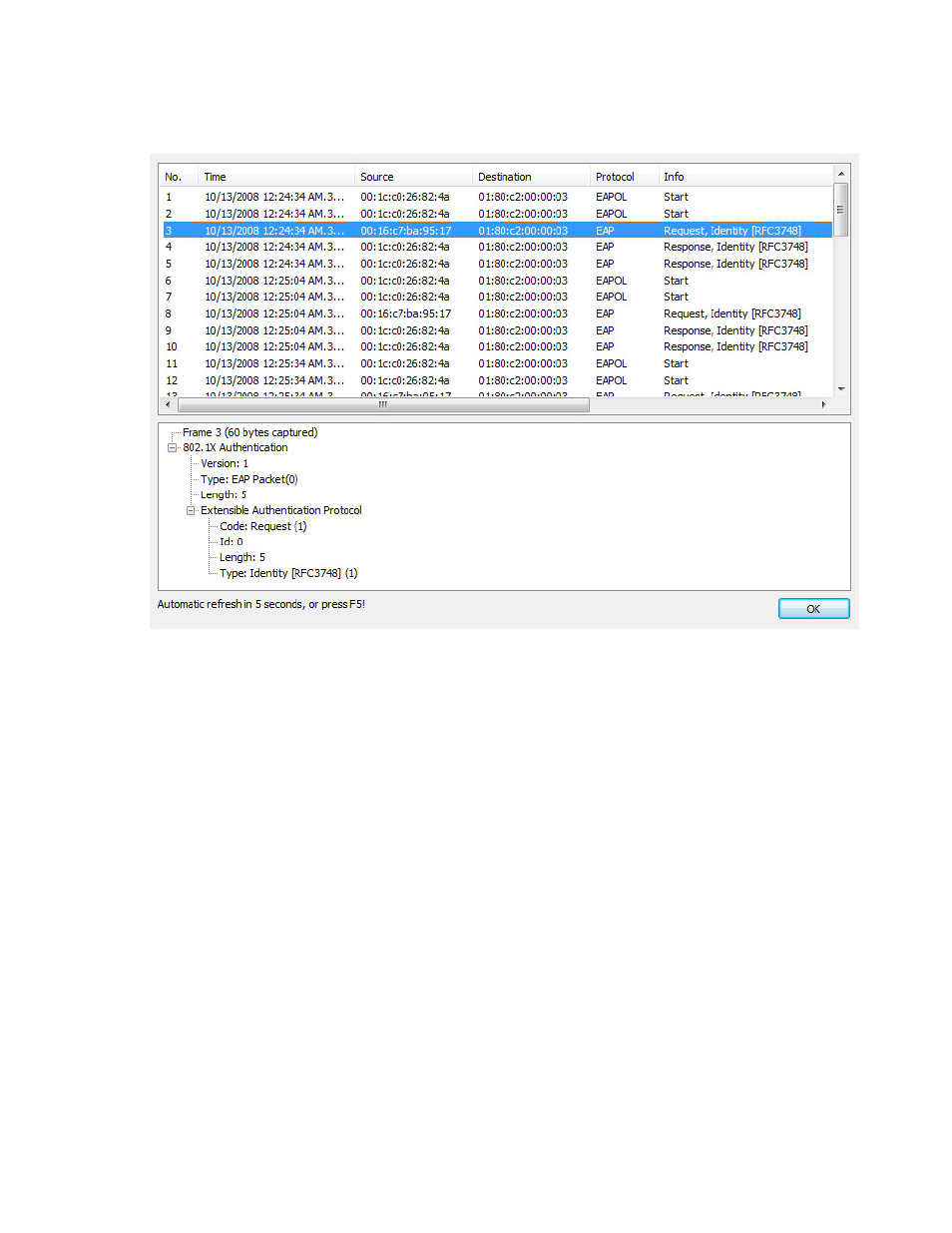Image resolution: width=952 pixels, height=1233 pixels.
Task: Click Response, Identity info in row 5
Action: coord(735,265)
